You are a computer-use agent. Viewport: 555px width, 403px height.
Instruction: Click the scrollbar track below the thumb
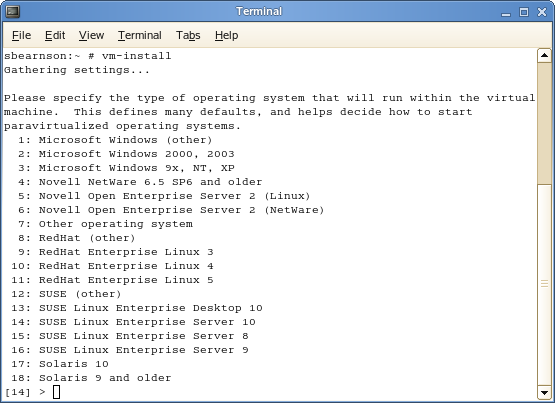[544, 284]
